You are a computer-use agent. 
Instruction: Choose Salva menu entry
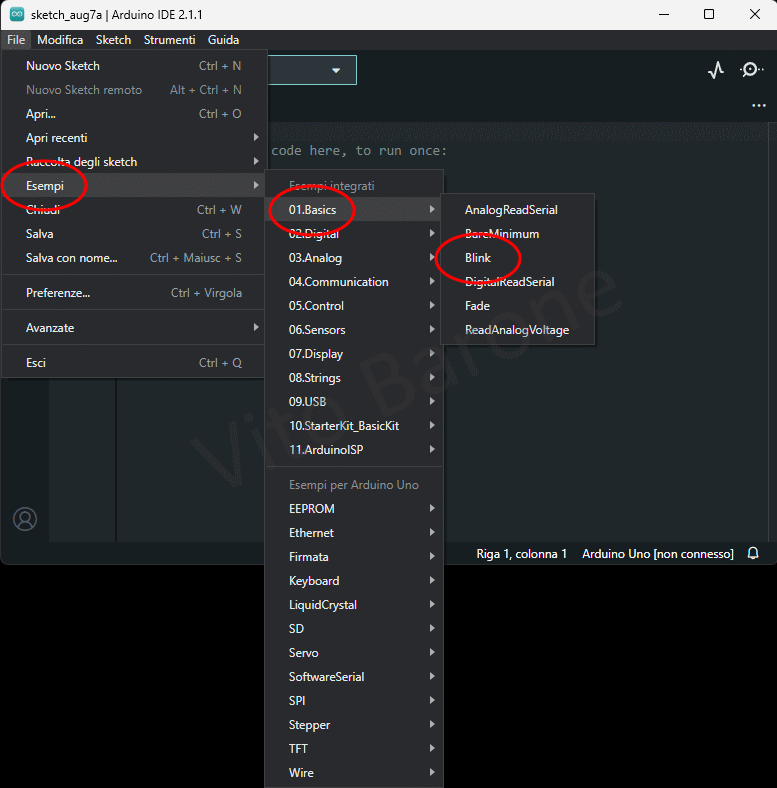(134, 234)
